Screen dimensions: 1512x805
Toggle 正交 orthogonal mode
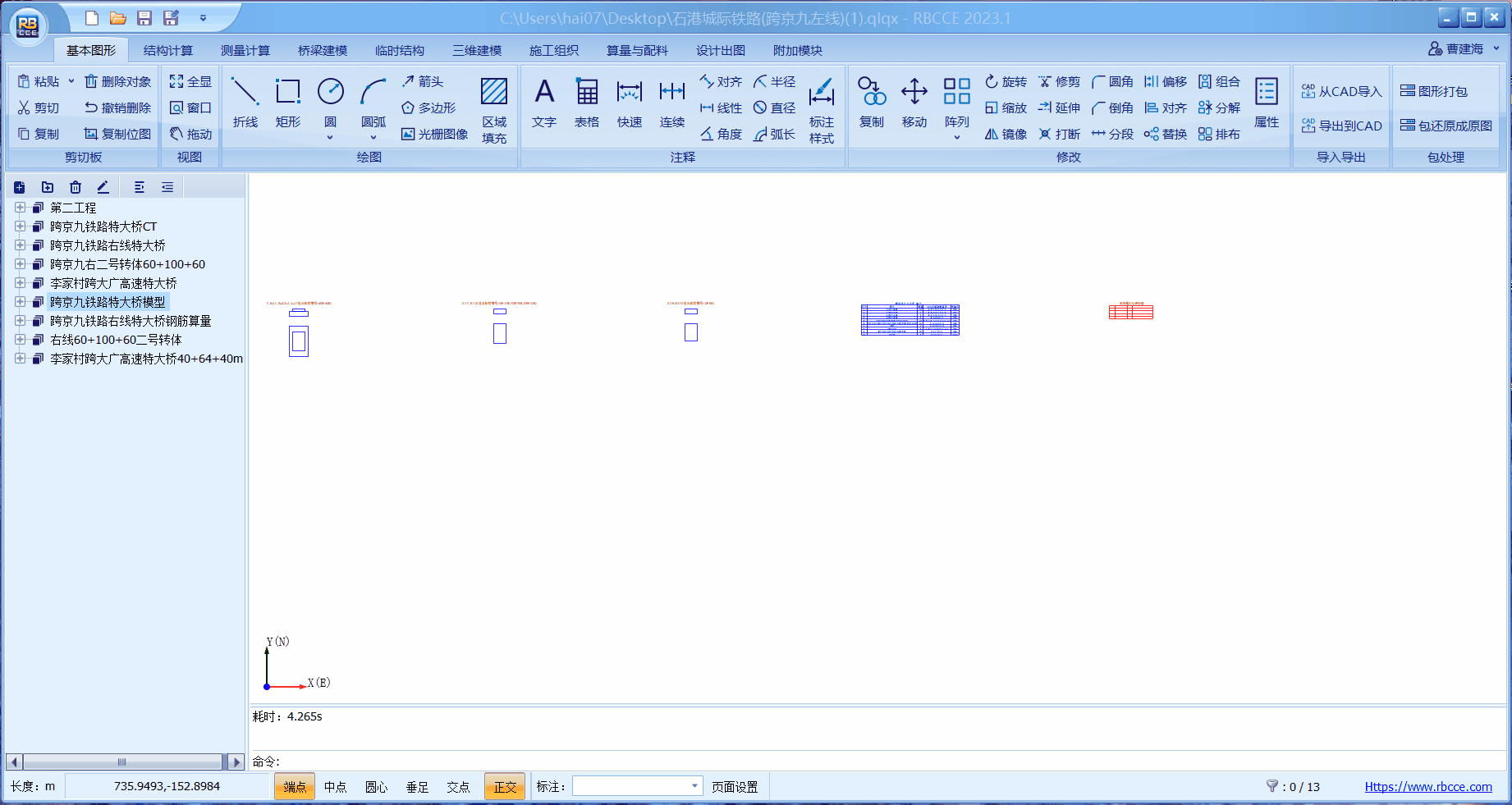tap(504, 787)
